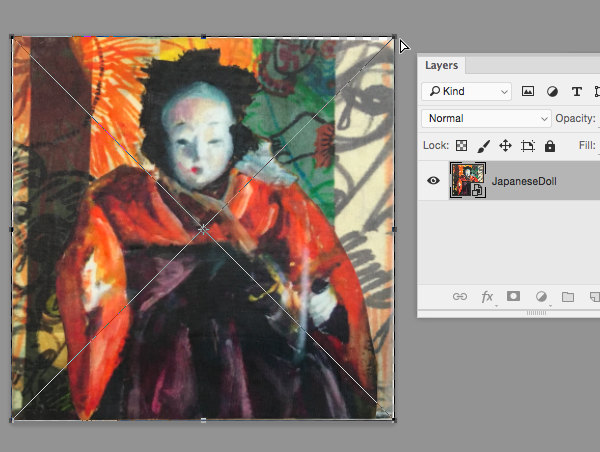The image size is (600, 452).
Task: Filter layers by adjustment layer icon
Action: click(552, 91)
